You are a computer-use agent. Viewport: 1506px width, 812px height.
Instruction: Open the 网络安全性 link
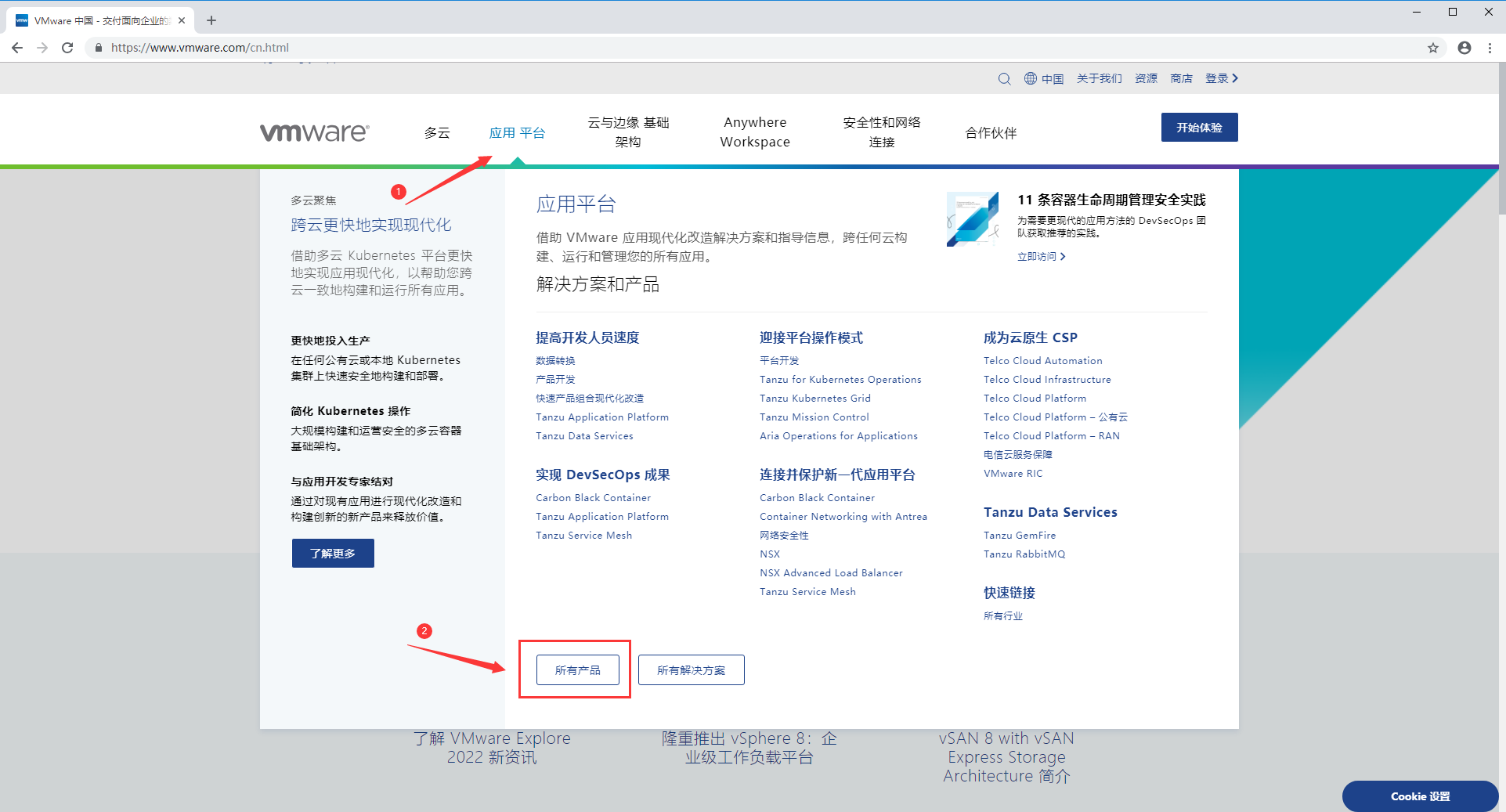coord(784,536)
